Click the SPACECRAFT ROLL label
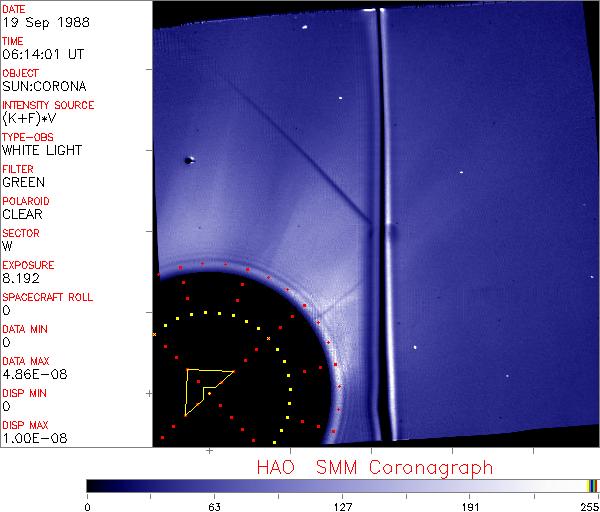 click(x=47, y=297)
